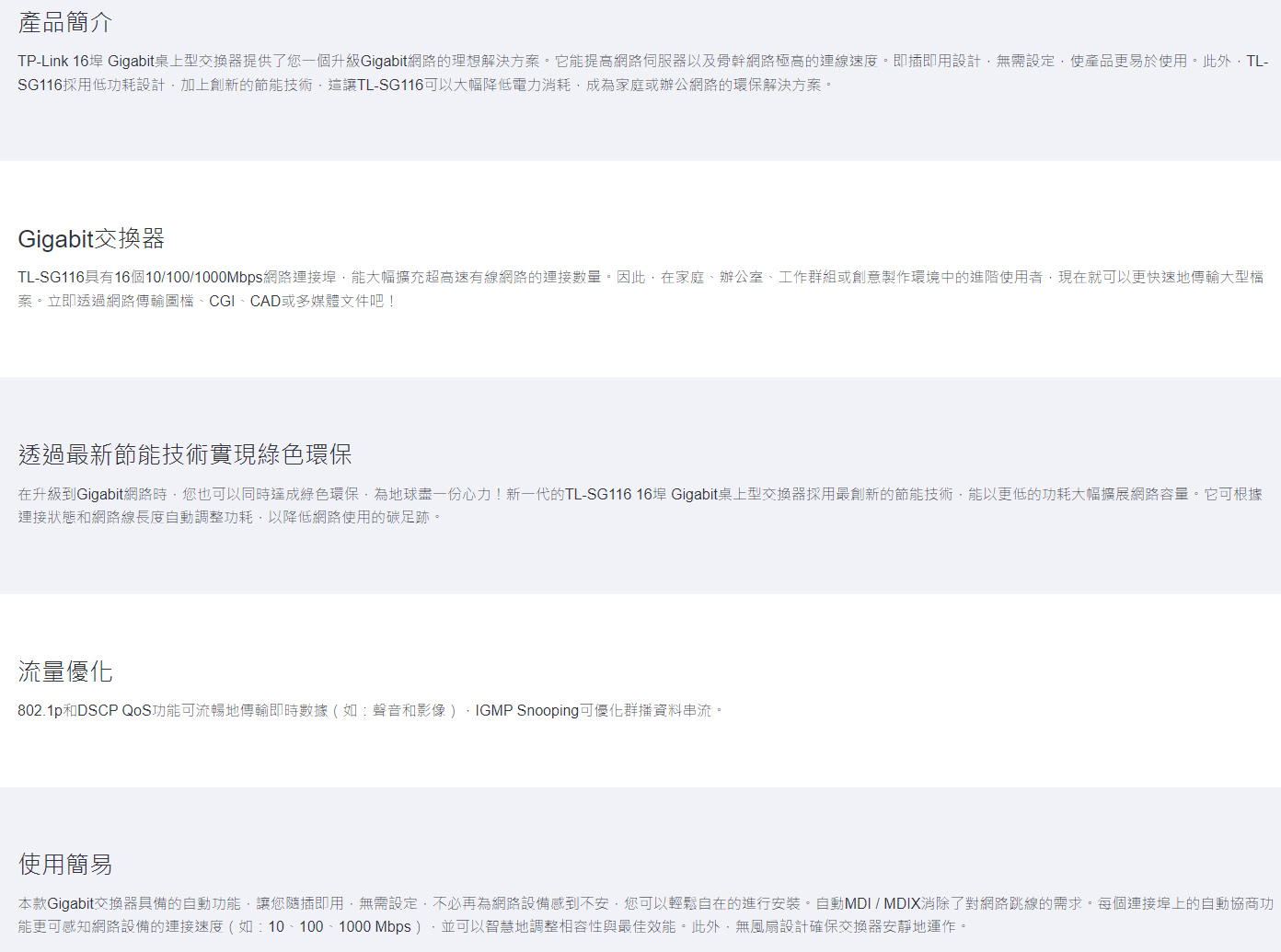Click the 10/100/1000Mbps text in Gigabit section

203,277
